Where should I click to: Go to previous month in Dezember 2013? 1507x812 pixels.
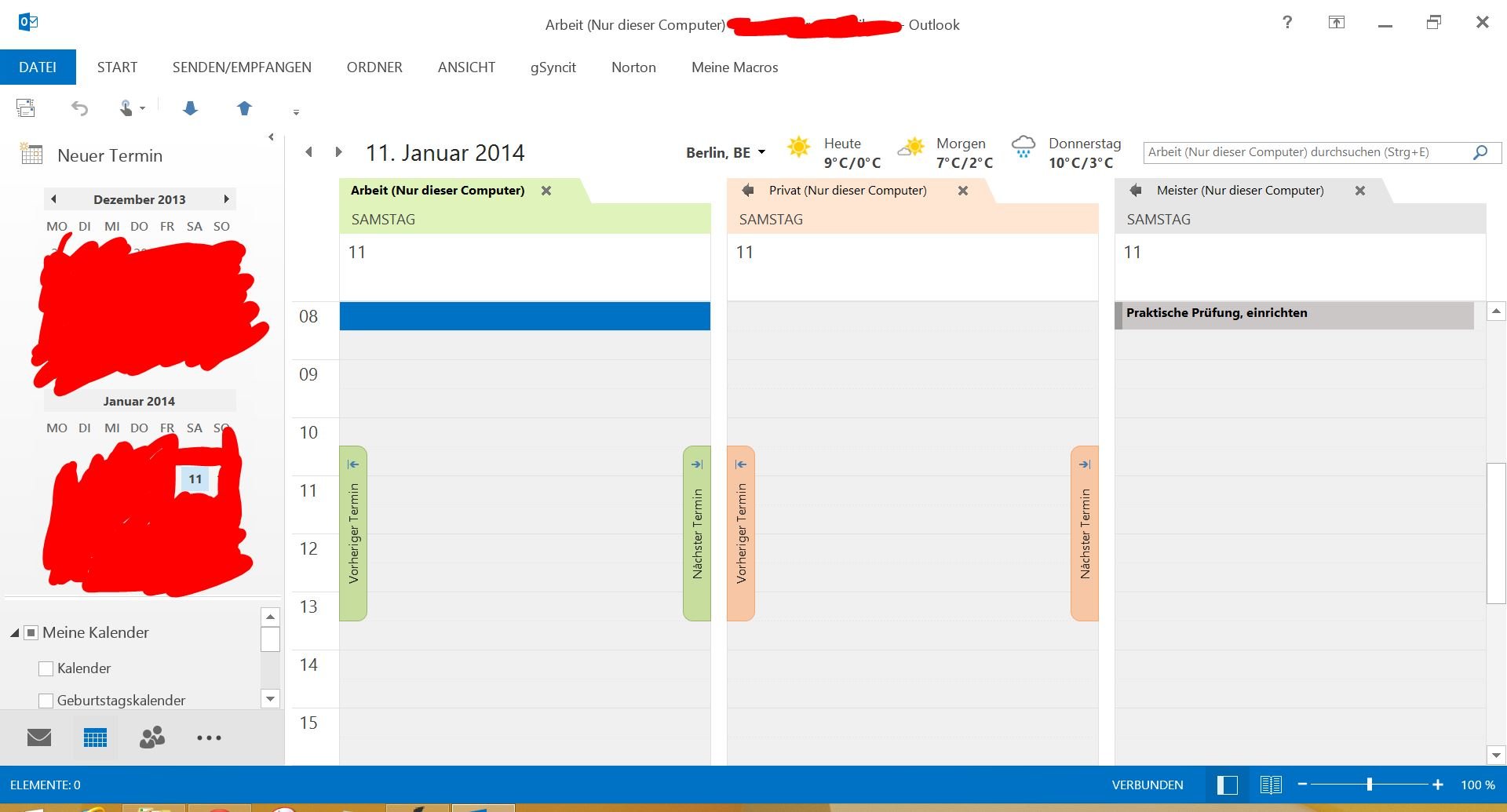pyautogui.click(x=53, y=199)
